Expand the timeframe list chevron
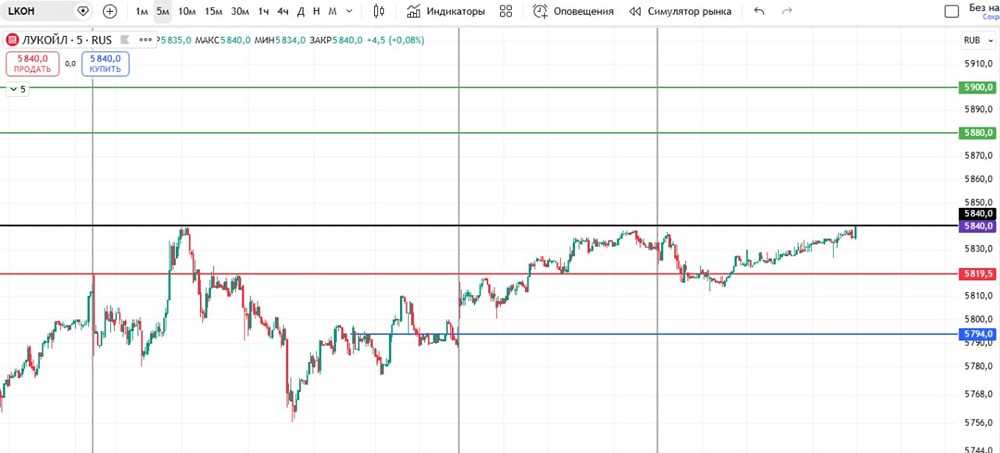 click(349, 11)
